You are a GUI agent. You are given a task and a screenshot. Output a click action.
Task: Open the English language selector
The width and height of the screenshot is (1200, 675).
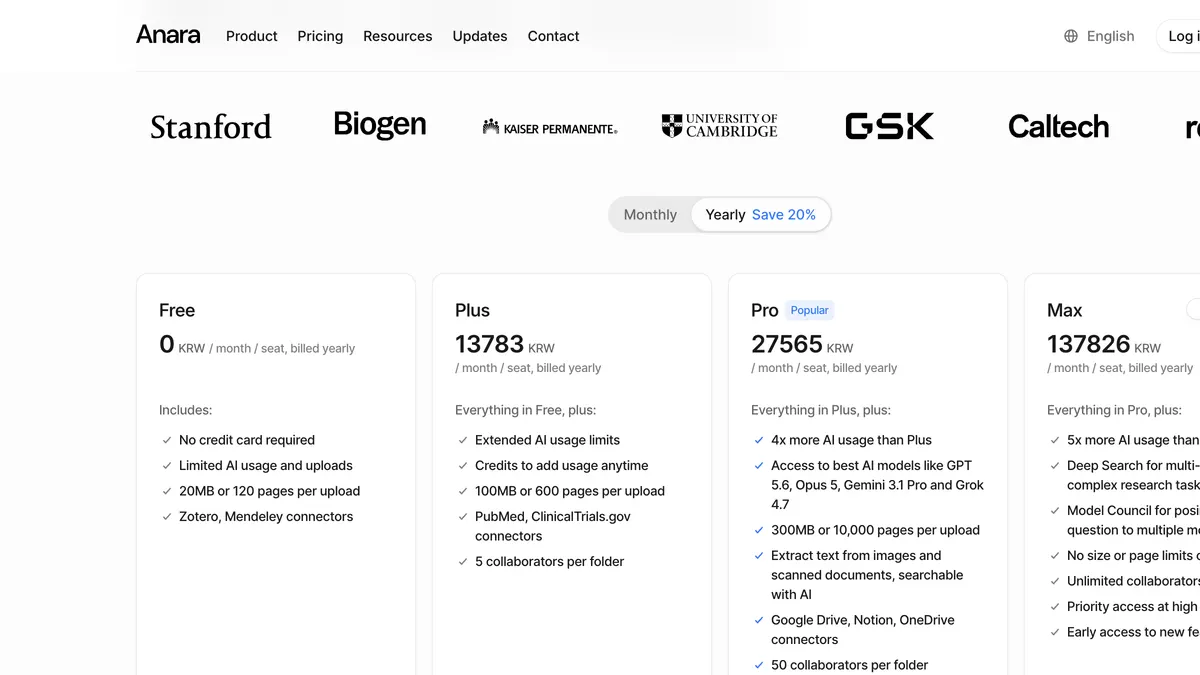click(x=1100, y=36)
